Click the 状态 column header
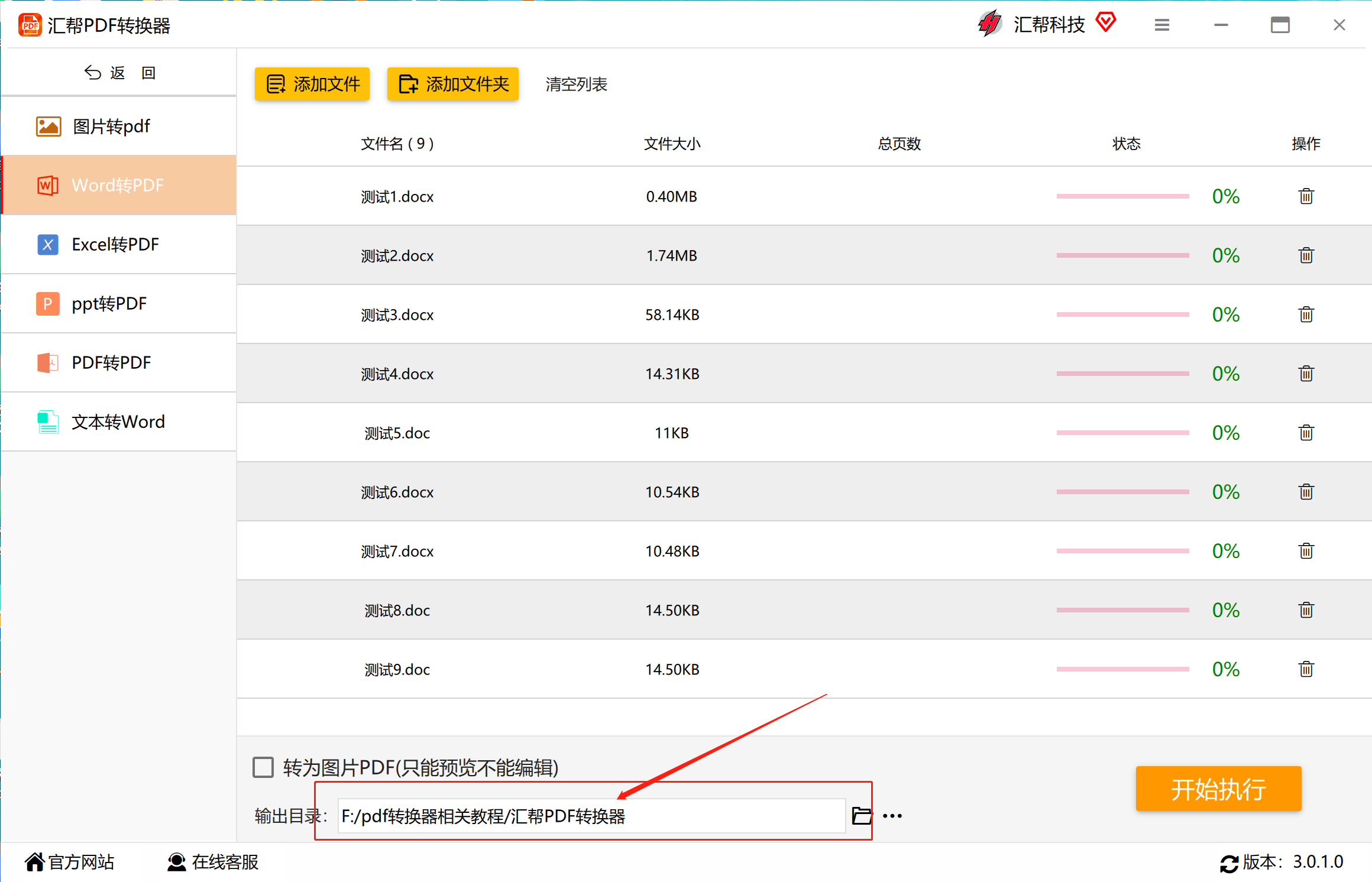The height and width of the screenshot is (882, 1372). pyautogui.click(x=1126, y=144)
